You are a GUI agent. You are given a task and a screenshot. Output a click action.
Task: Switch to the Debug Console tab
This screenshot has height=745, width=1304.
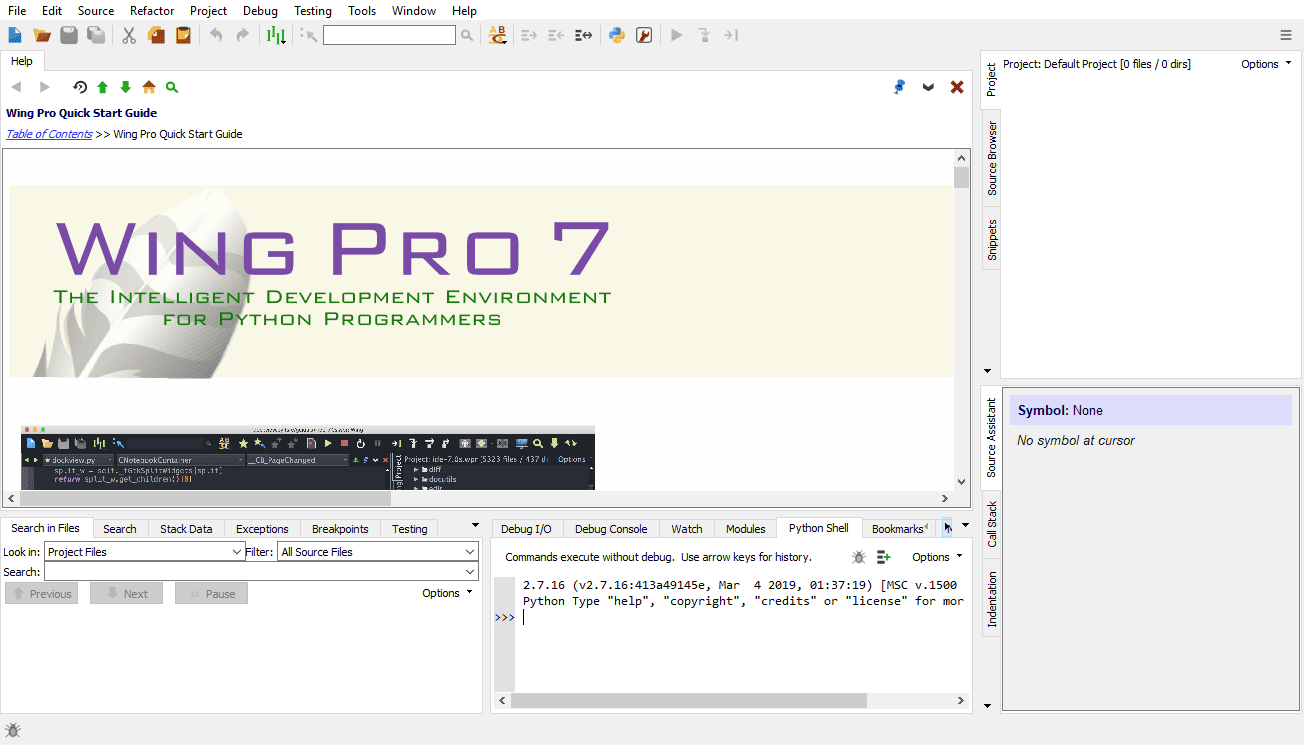click(611, 529)
